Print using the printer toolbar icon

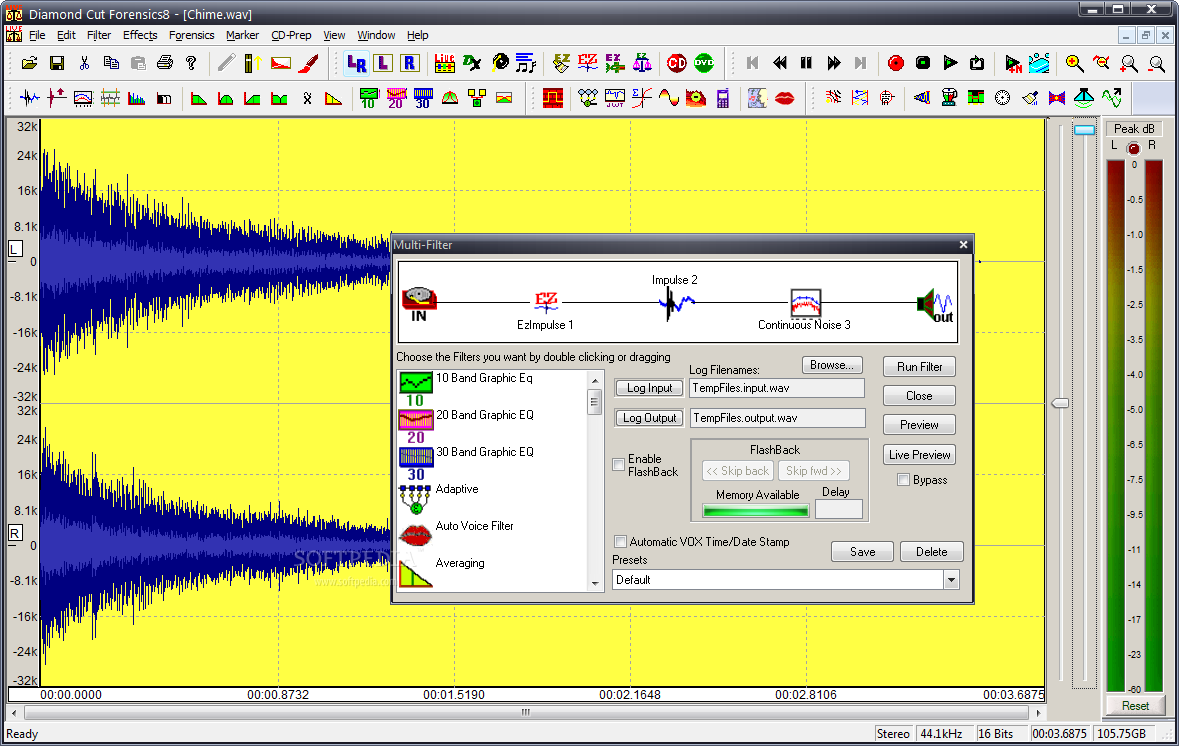point(165,63)
